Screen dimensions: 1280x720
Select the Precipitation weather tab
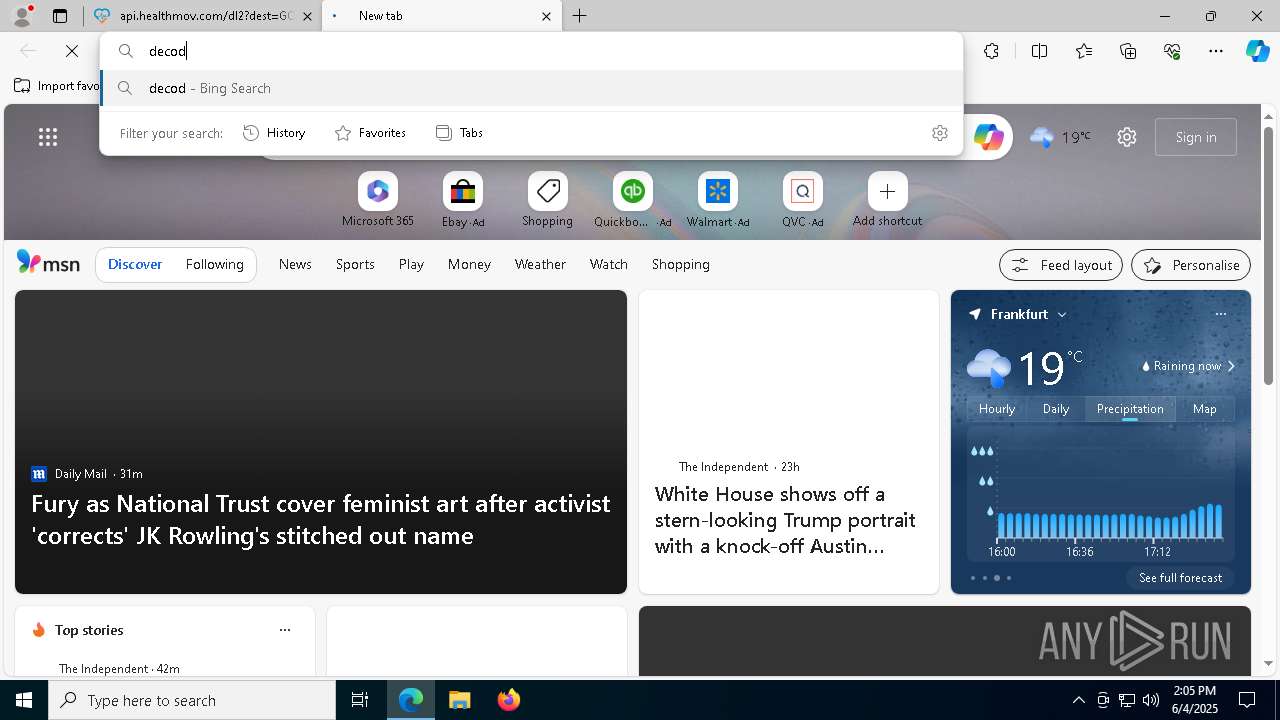point(1130,409)
